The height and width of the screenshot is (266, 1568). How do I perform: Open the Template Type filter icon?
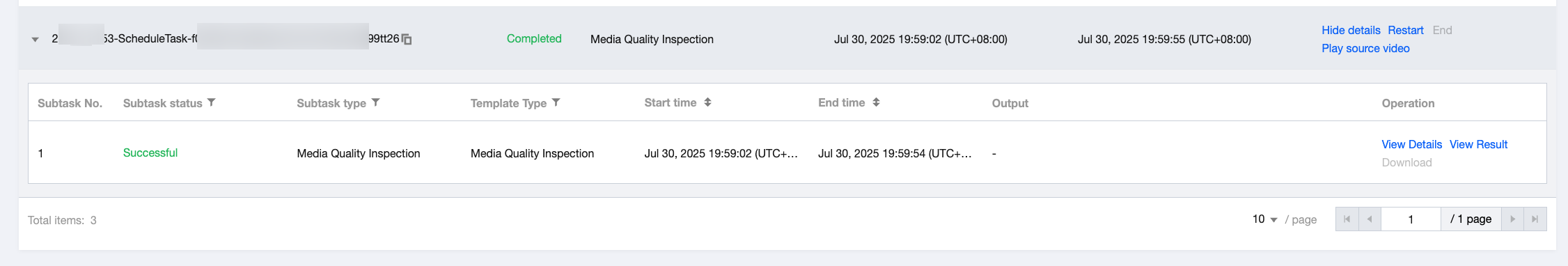[556, 102]
